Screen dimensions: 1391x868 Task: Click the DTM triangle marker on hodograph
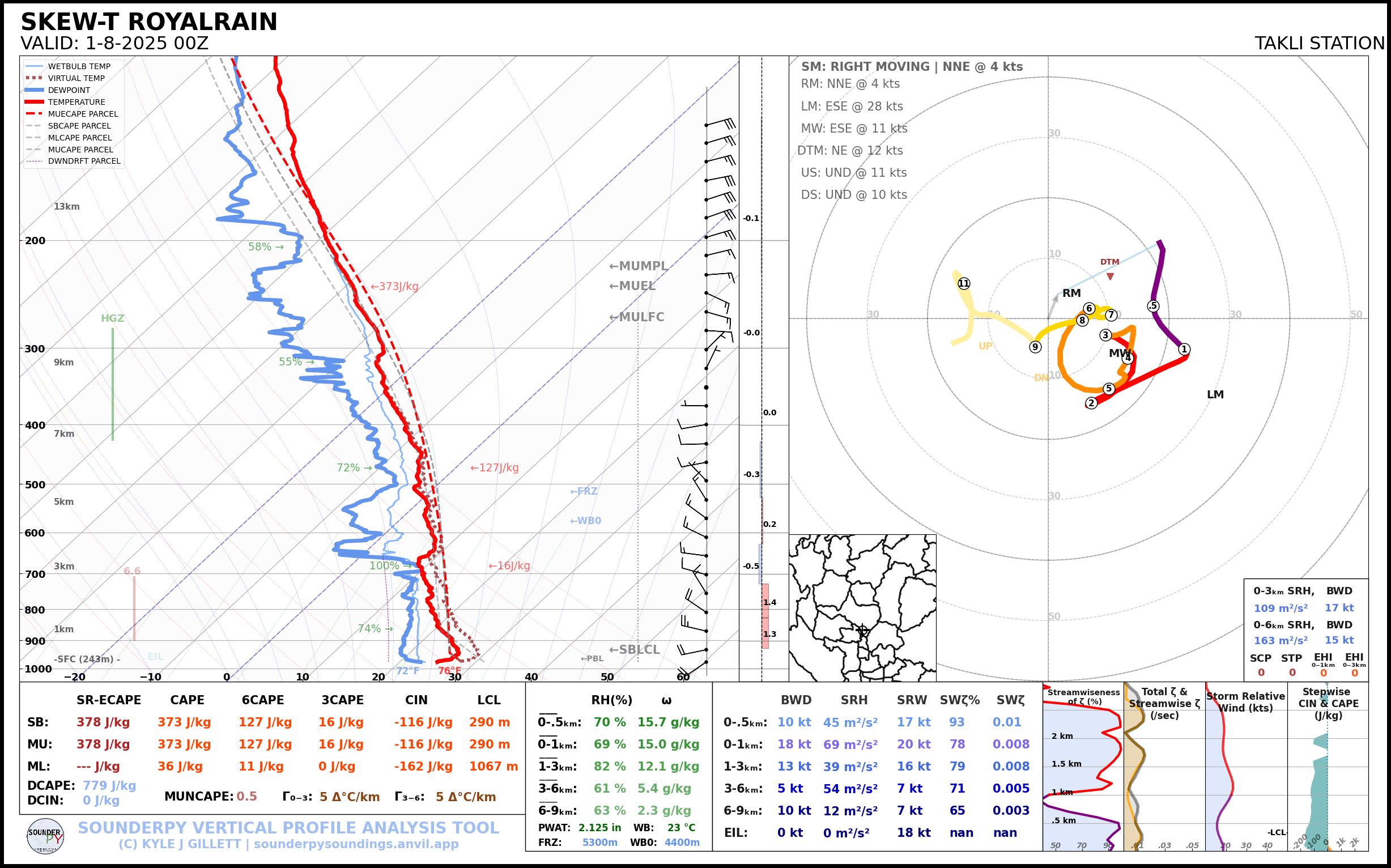[1111, 276]
